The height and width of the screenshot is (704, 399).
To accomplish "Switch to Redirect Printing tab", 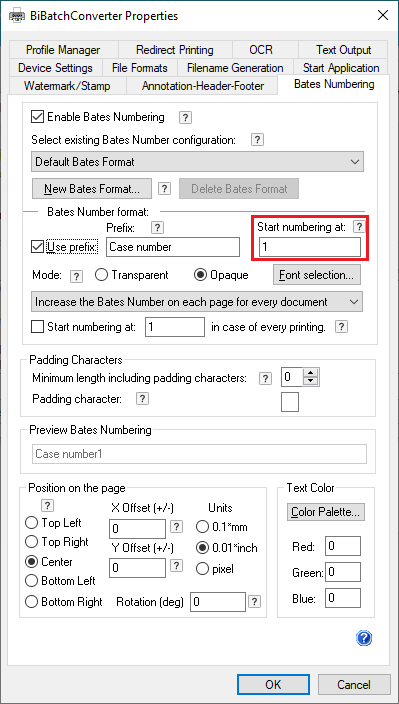I will click(175, 50).
